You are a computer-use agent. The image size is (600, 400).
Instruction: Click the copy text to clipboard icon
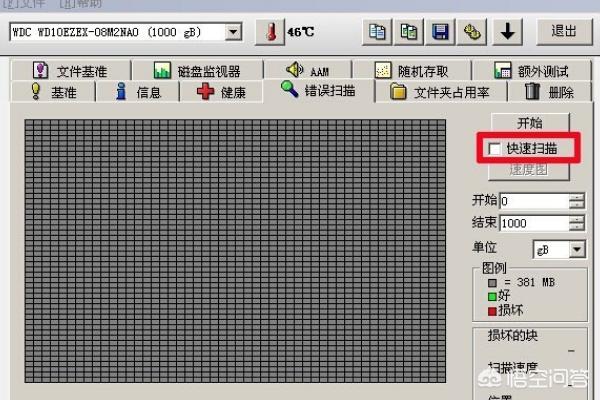point(377,31)
